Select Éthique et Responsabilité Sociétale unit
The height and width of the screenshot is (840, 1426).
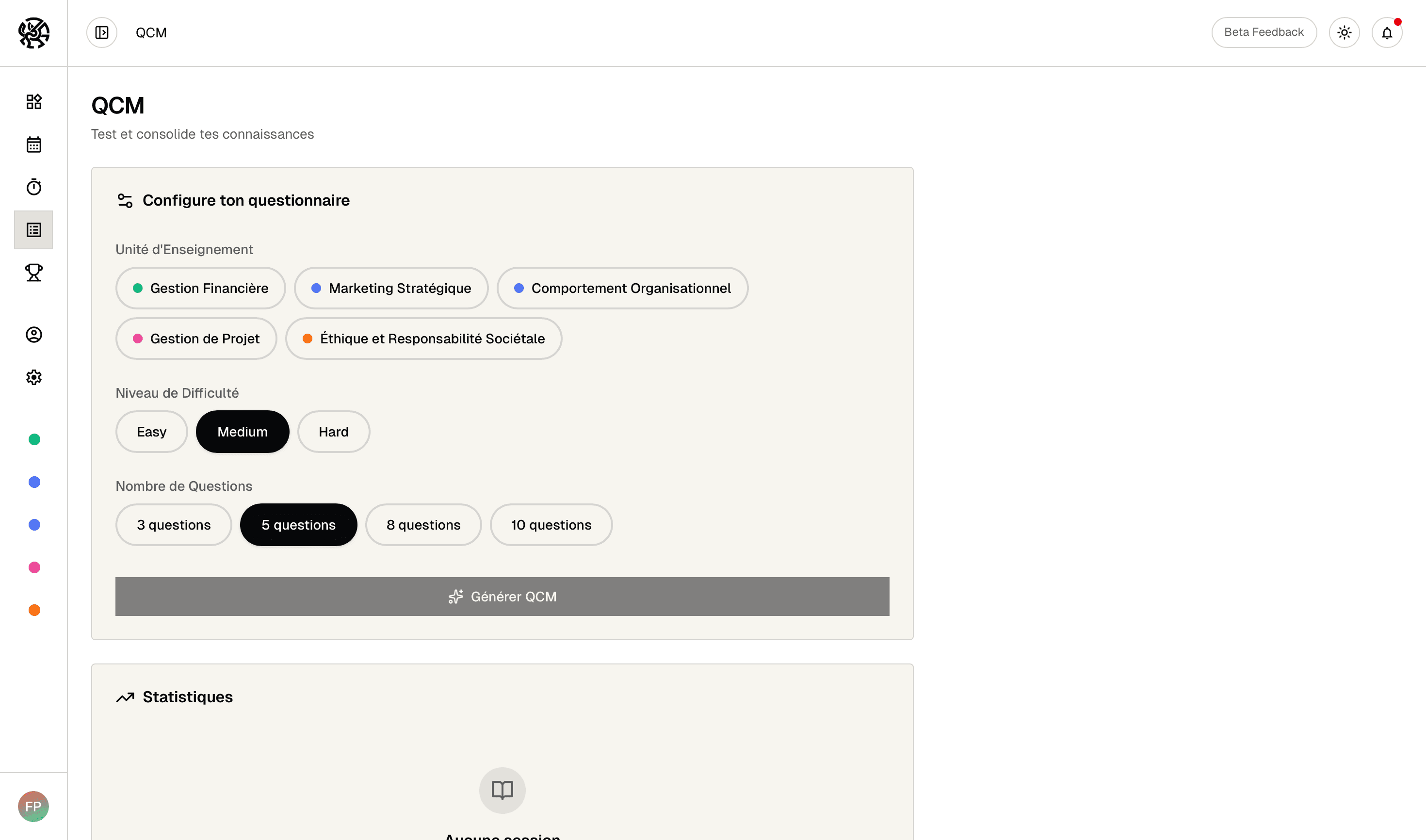point(423,339)
